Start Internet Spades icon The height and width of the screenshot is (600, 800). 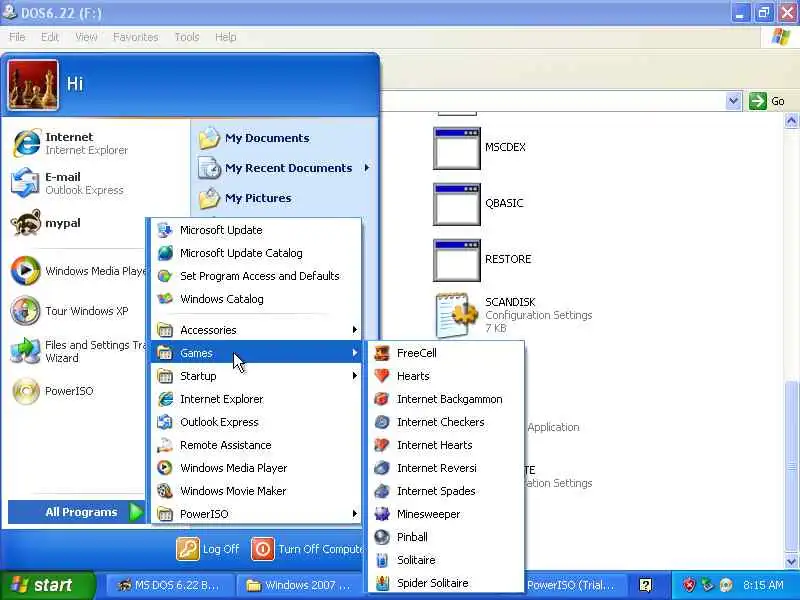point(382,491)
